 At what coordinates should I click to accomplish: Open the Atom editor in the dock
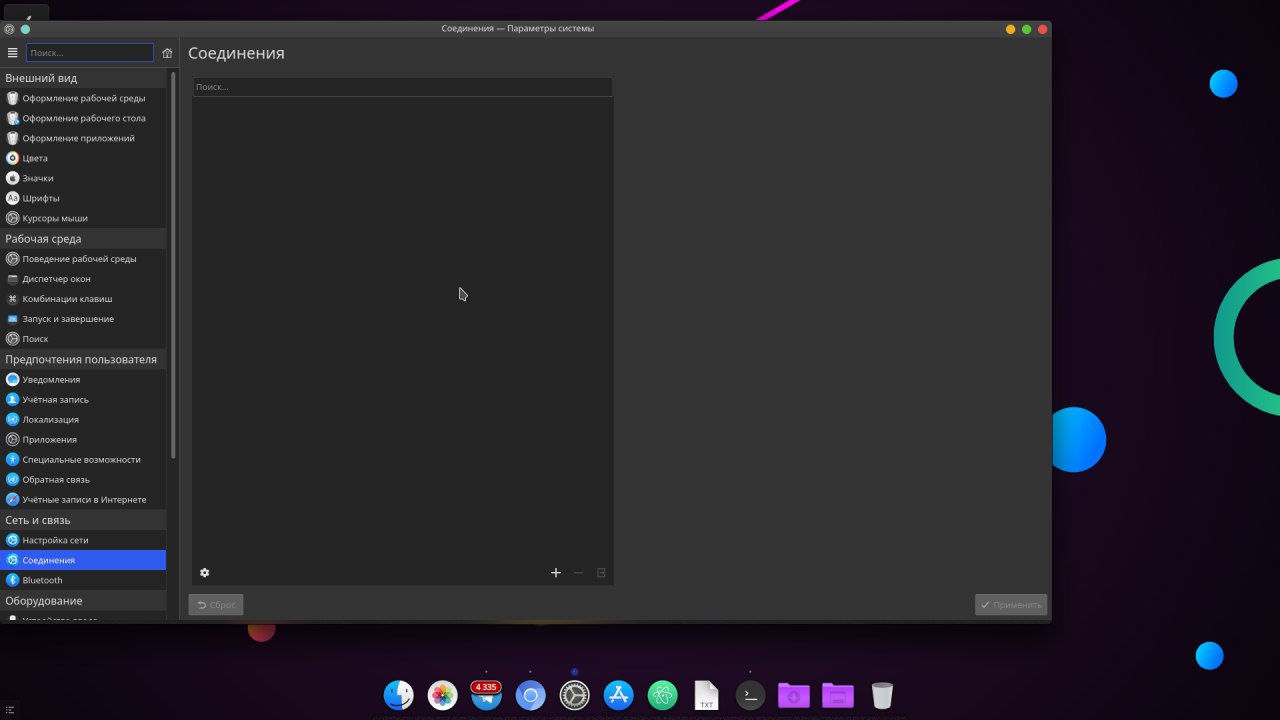[x=663, y=695]
